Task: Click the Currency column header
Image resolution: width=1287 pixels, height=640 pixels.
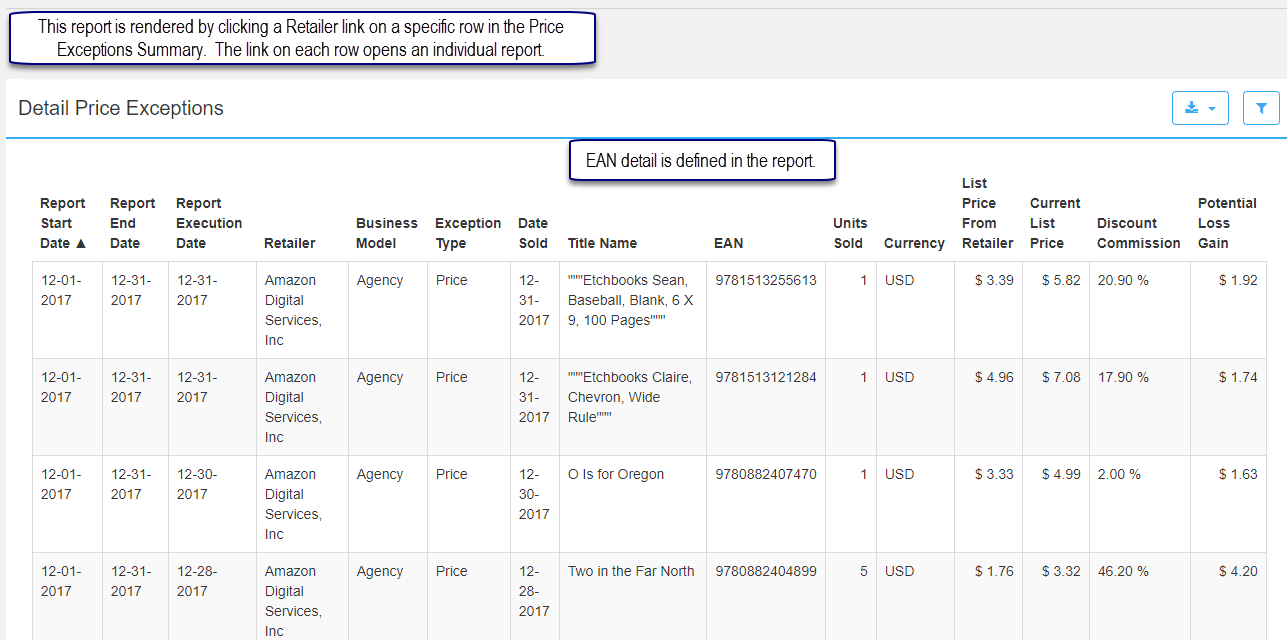Action: (914, 243)
